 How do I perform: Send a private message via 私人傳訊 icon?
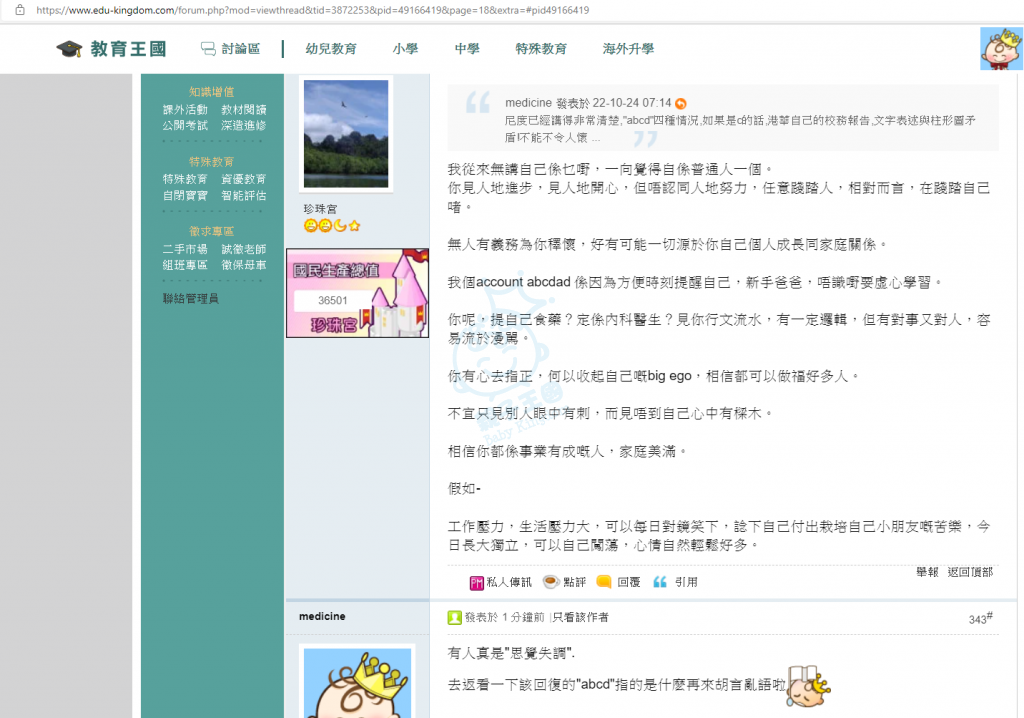tap(477, 582)
